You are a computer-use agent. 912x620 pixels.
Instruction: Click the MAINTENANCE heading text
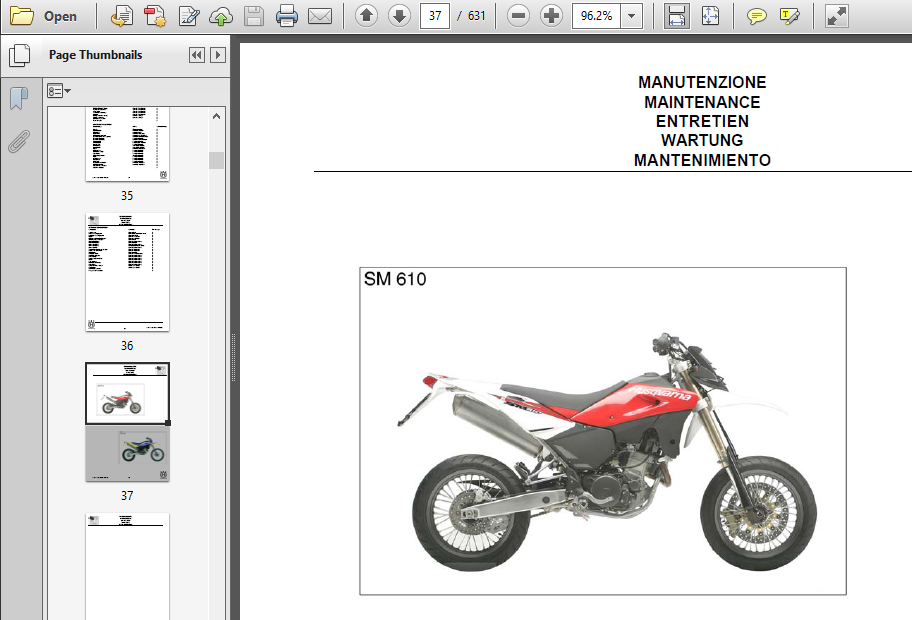pyautogui.click(x=702, y=102)
